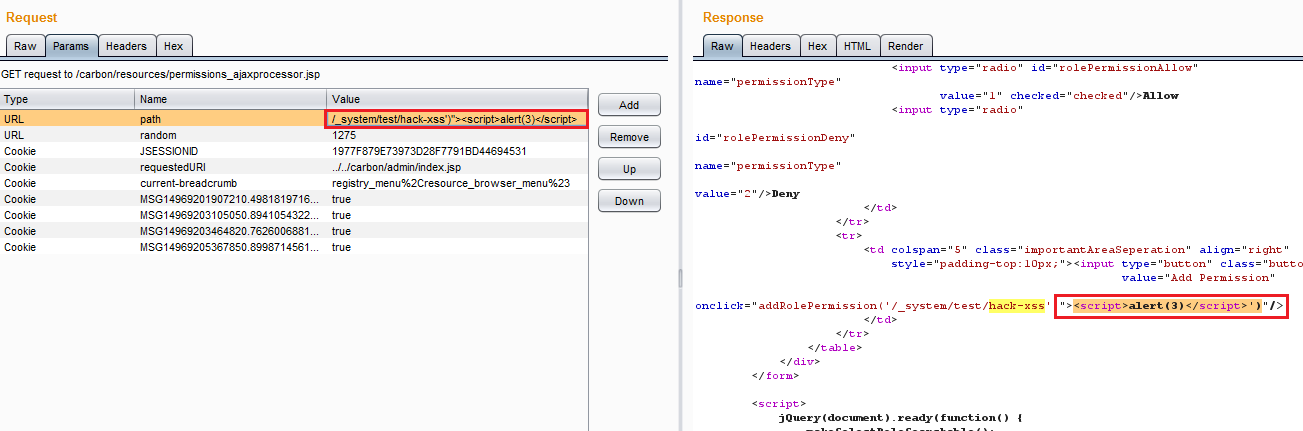The image size is (1303, 431).
Task: Sort parameters by Name column header
Action: click(x=230, y=99)
